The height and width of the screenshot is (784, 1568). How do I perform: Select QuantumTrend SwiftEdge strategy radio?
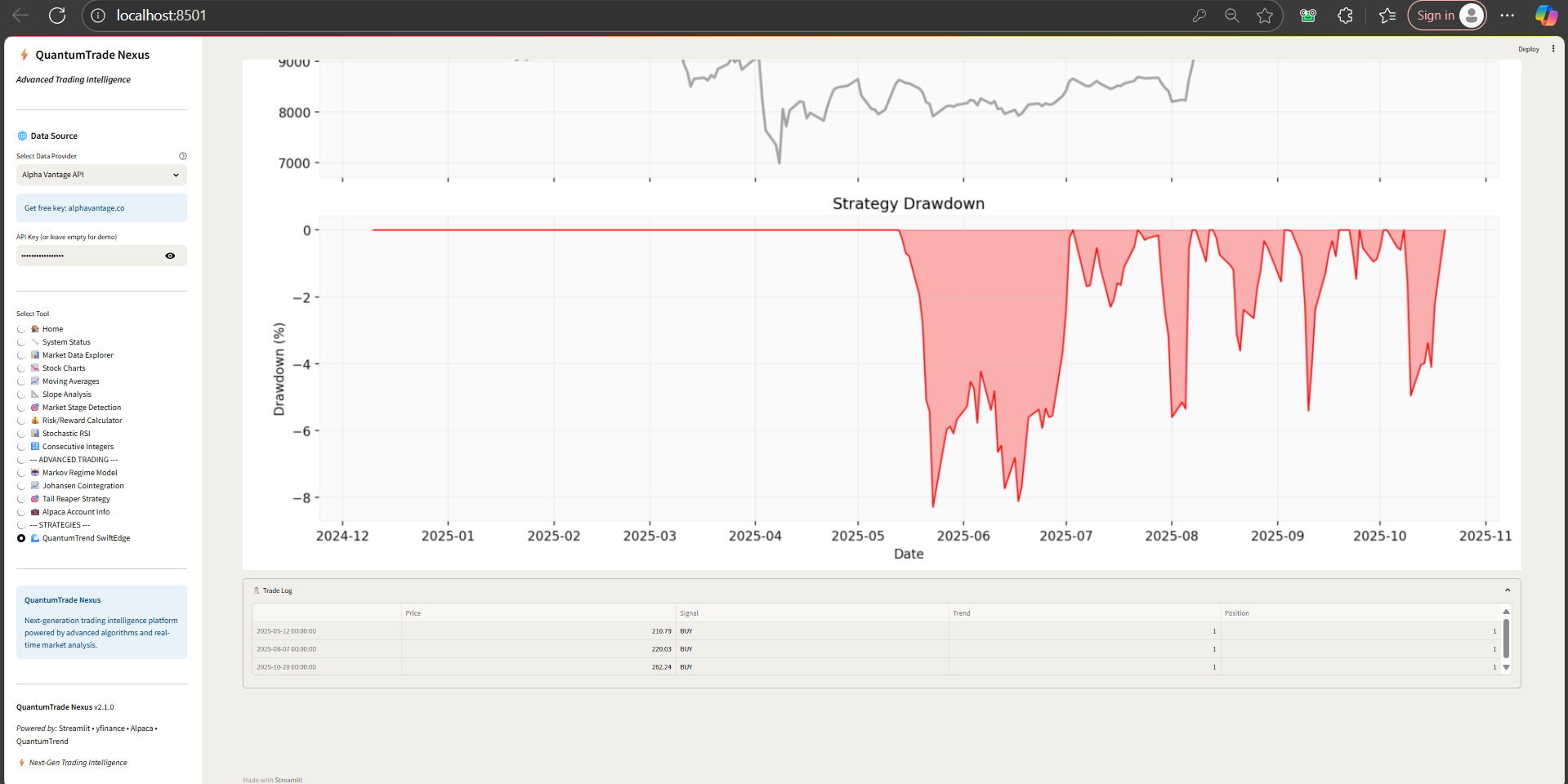tap(21, 538)
